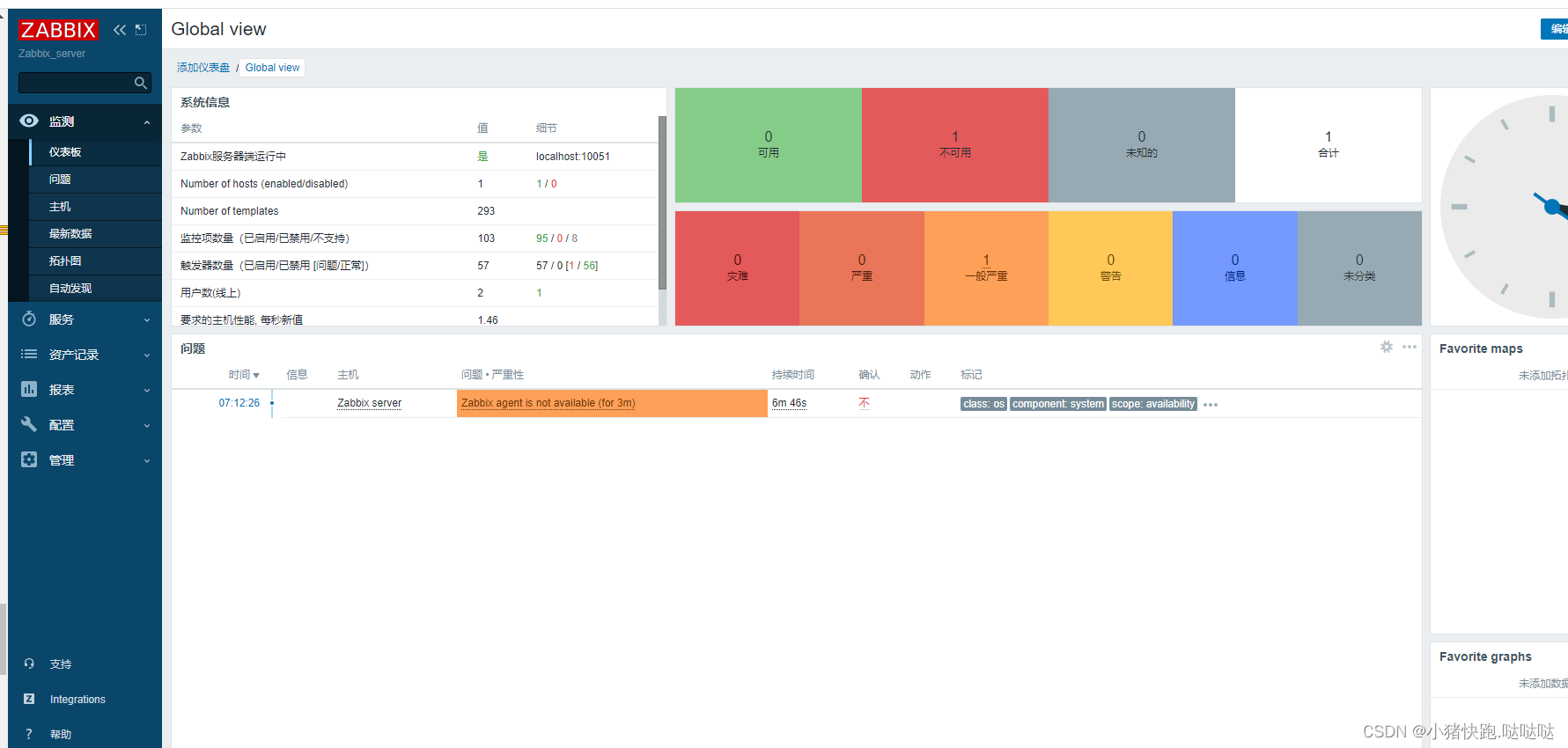Click the 未分类 severity tile
The height and width of the screenshot is (748, 1568).
coord(1359,268)
